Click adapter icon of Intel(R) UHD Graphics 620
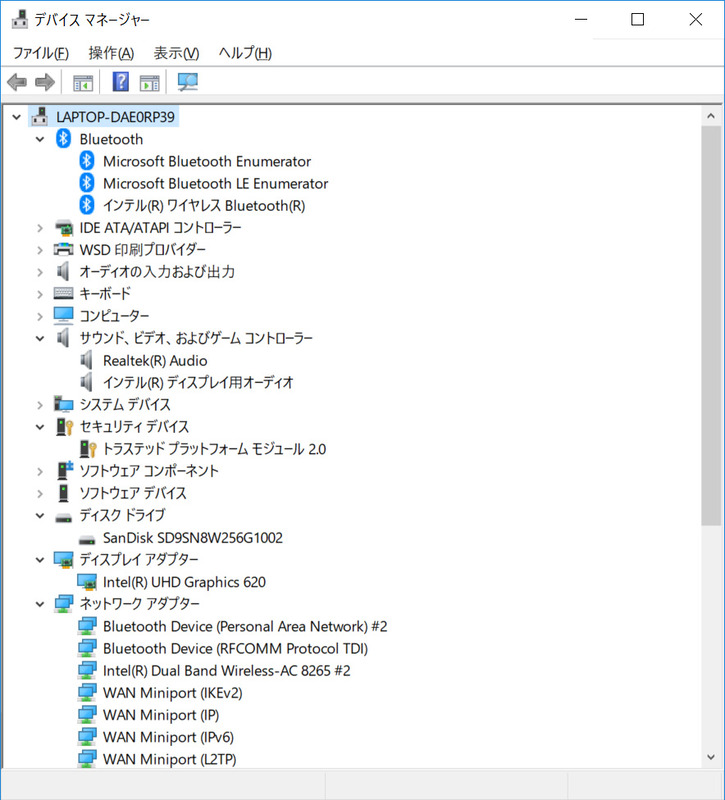 [x=87, y=582]
